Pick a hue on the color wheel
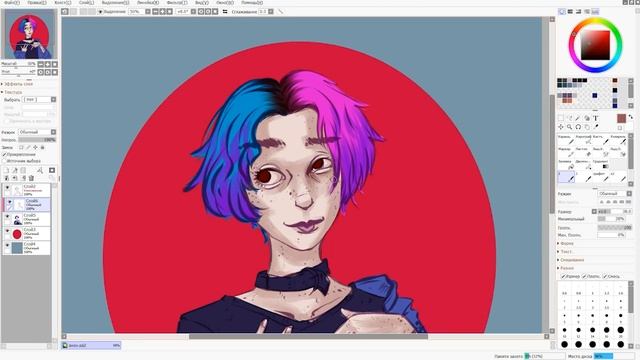 [596, 45]
